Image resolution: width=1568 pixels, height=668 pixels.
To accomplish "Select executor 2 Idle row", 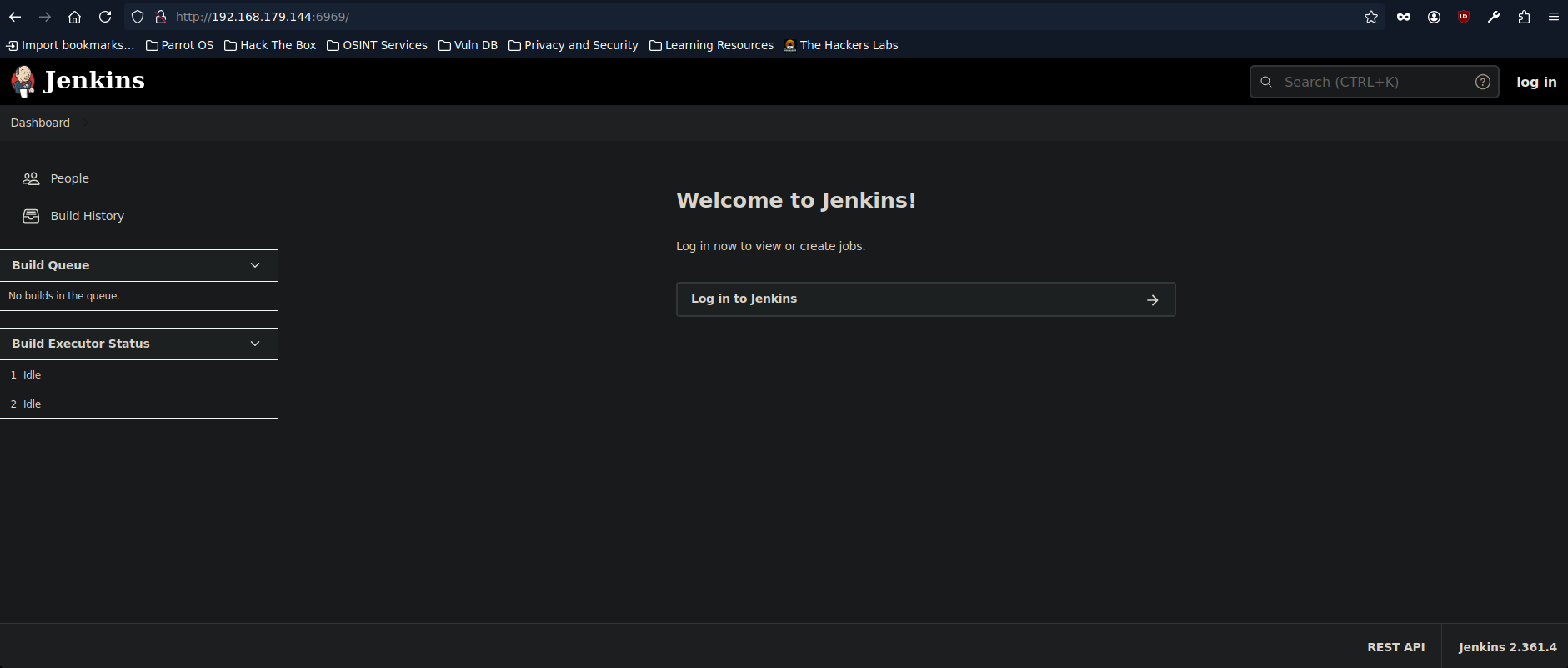I will 139,404.
